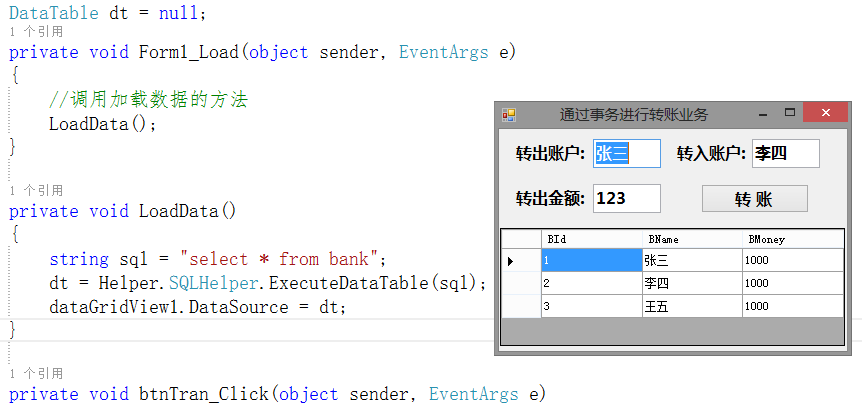
Task: Click SQLHelper in the ExecuteDataTable line
Action: [x=213, y=283]
